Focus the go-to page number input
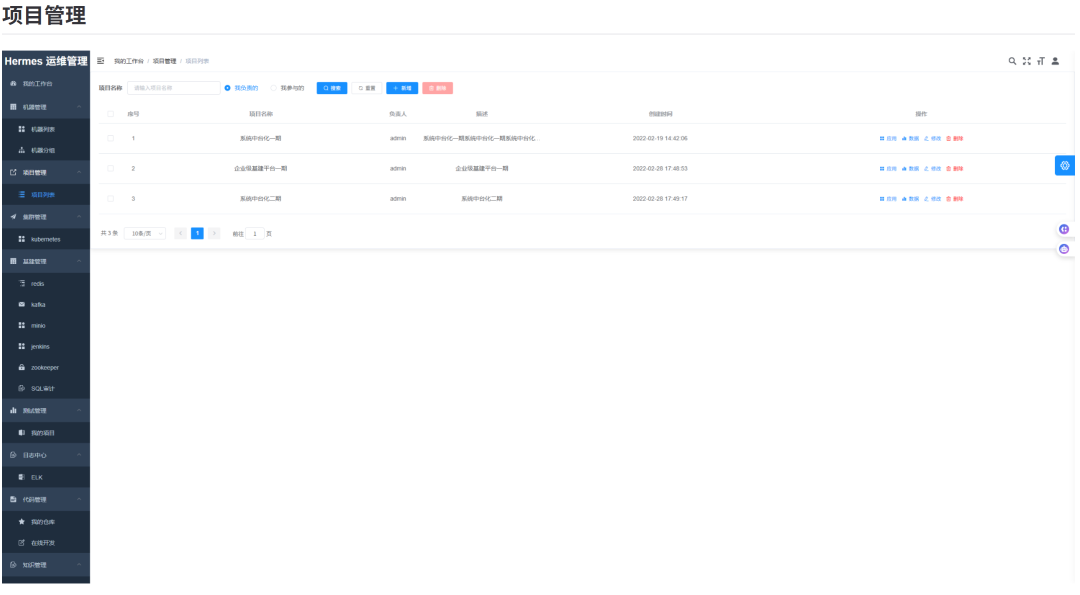Screen dimensions: 1080x595 [x=255, y=233]
